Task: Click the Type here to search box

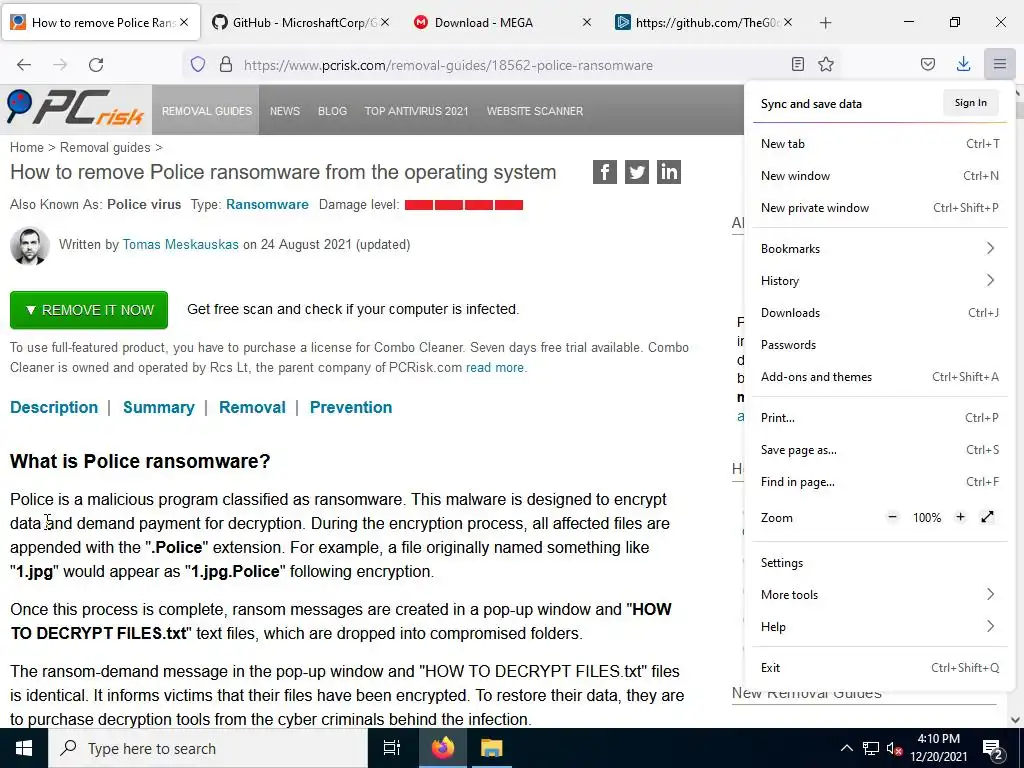Action: point(208,748)
